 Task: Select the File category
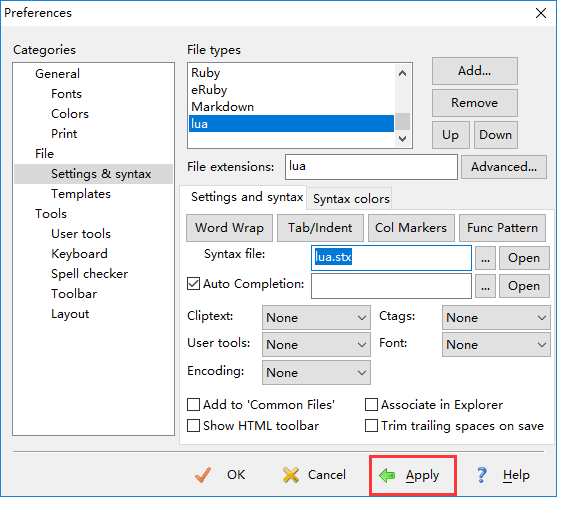pos(44,154)
